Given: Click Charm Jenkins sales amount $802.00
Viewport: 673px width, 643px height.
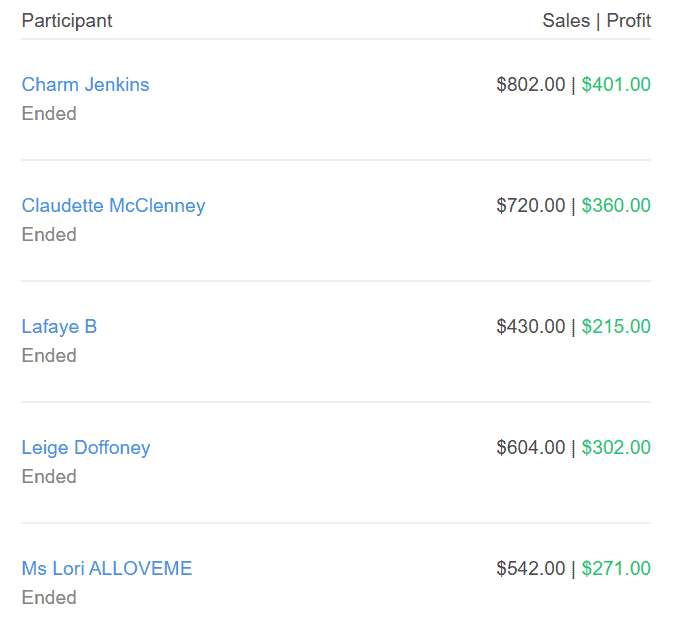Looking at the screenshot, I should (531, 85).
